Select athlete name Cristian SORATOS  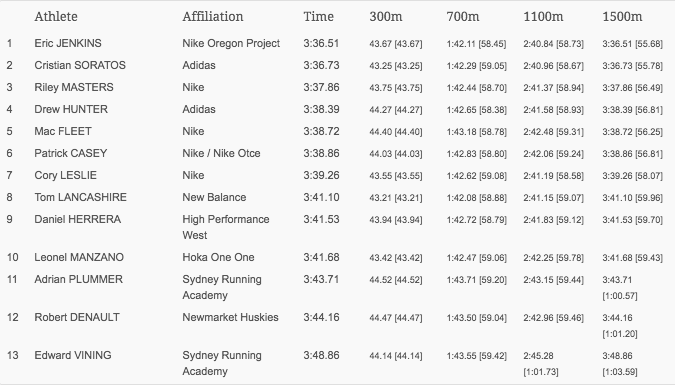(x=80, y=65)
